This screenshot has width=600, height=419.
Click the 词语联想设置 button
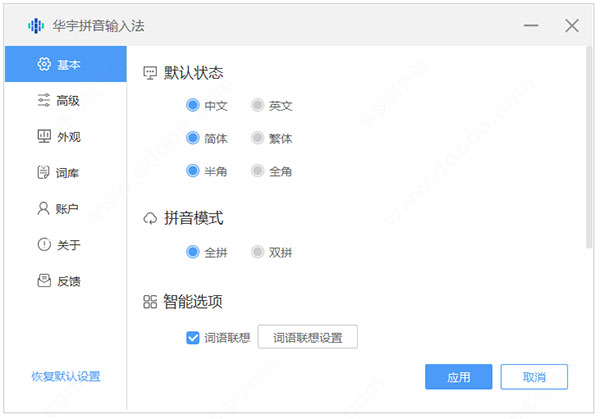pos(308,338)
